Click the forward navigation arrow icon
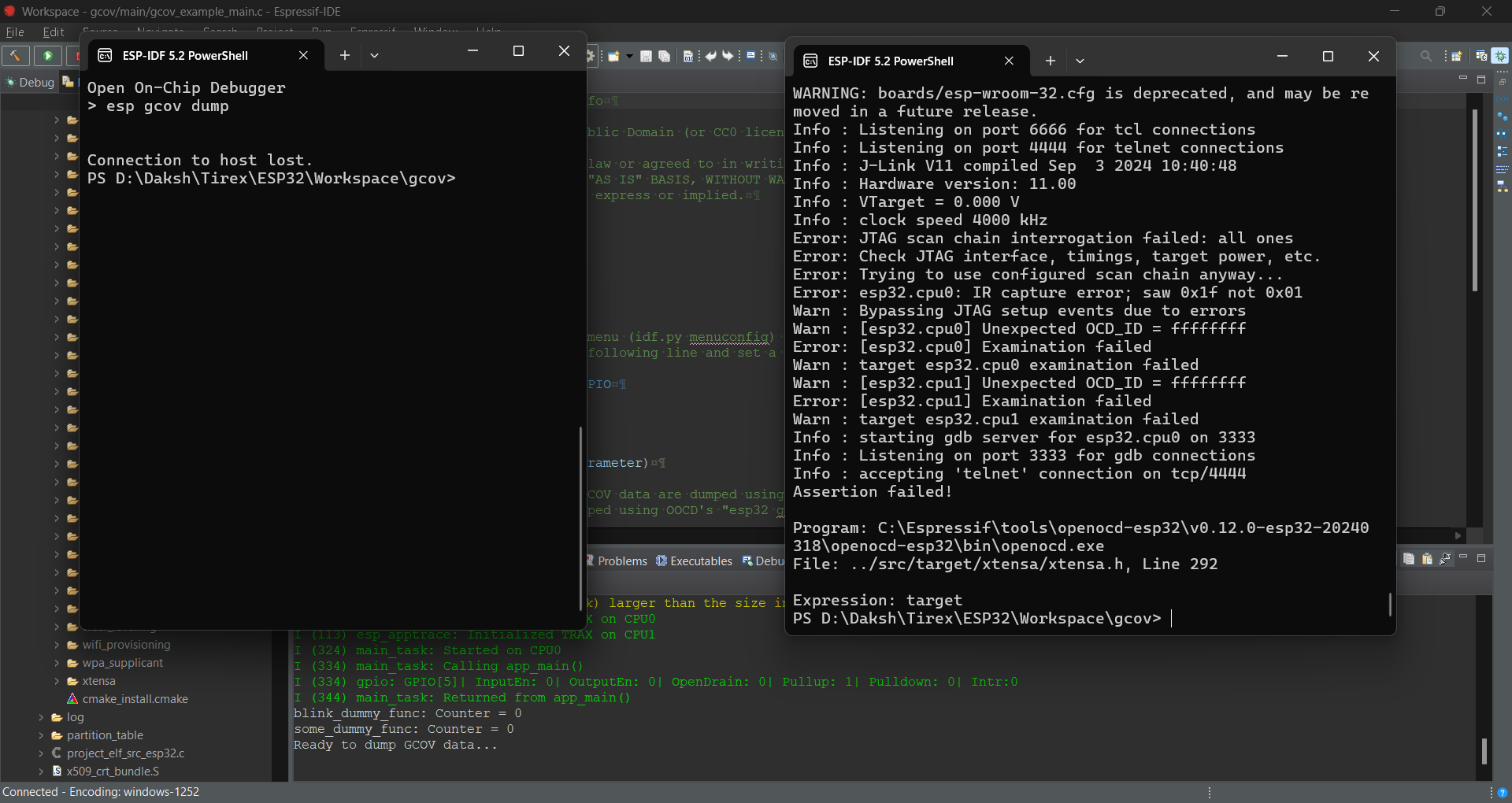The height and width of the screenshot is (803, 1512). click(x=728, y=56)
